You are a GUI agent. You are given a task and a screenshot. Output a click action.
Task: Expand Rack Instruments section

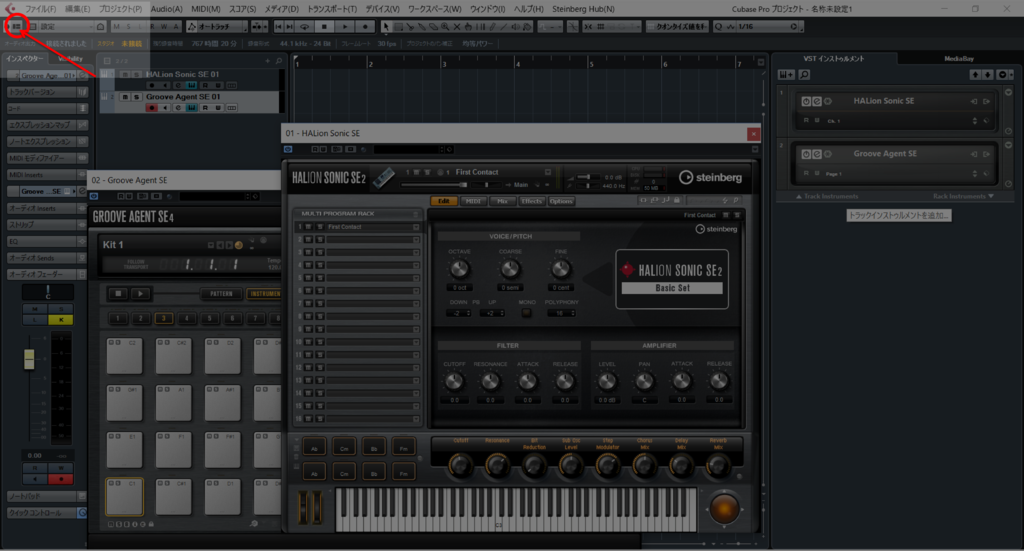963,197
